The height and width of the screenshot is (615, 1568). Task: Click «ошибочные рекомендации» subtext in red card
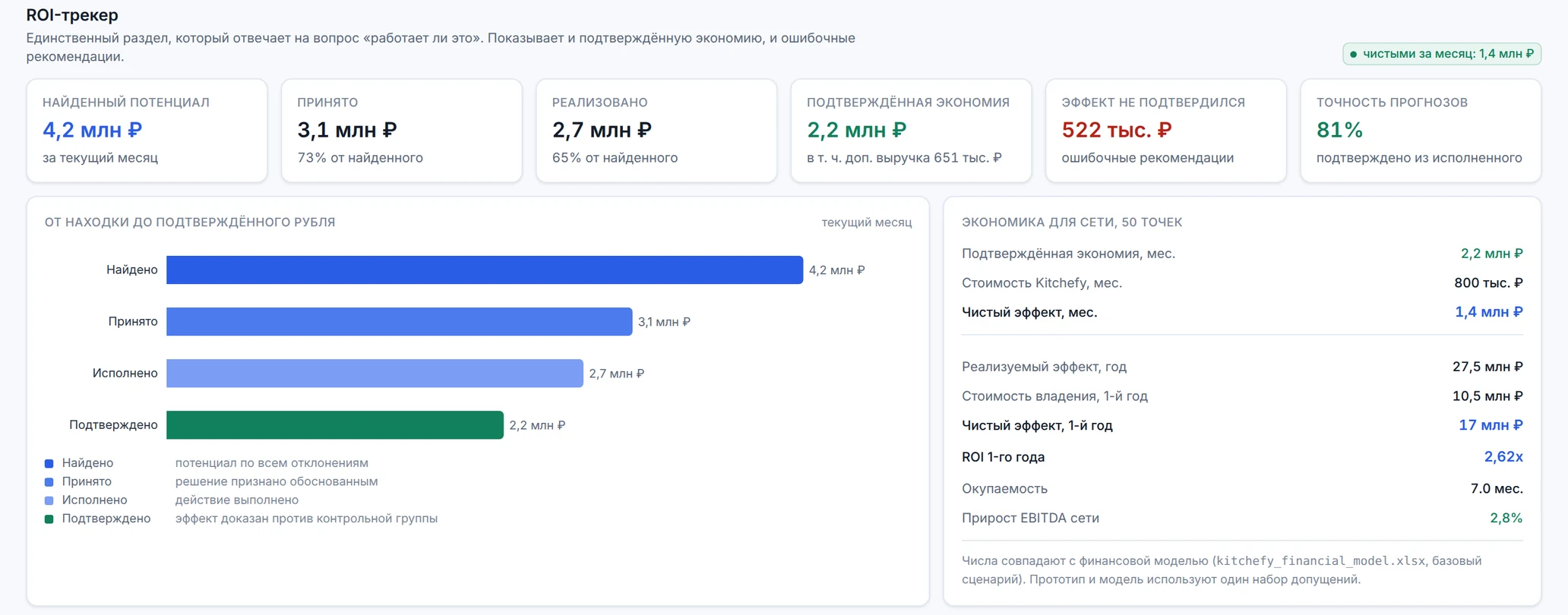coord(1147,158)
